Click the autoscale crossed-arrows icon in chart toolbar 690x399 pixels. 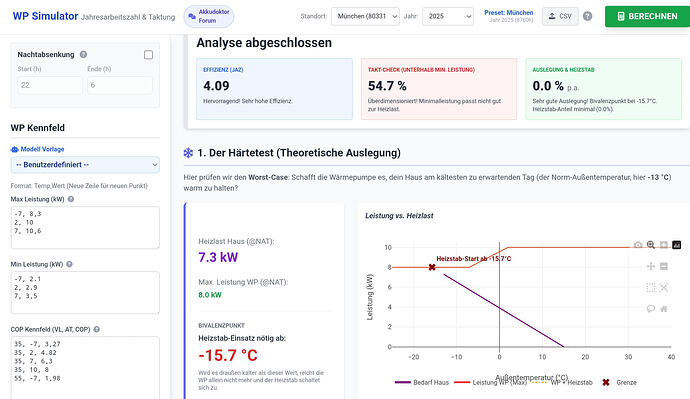coord(664,288)
